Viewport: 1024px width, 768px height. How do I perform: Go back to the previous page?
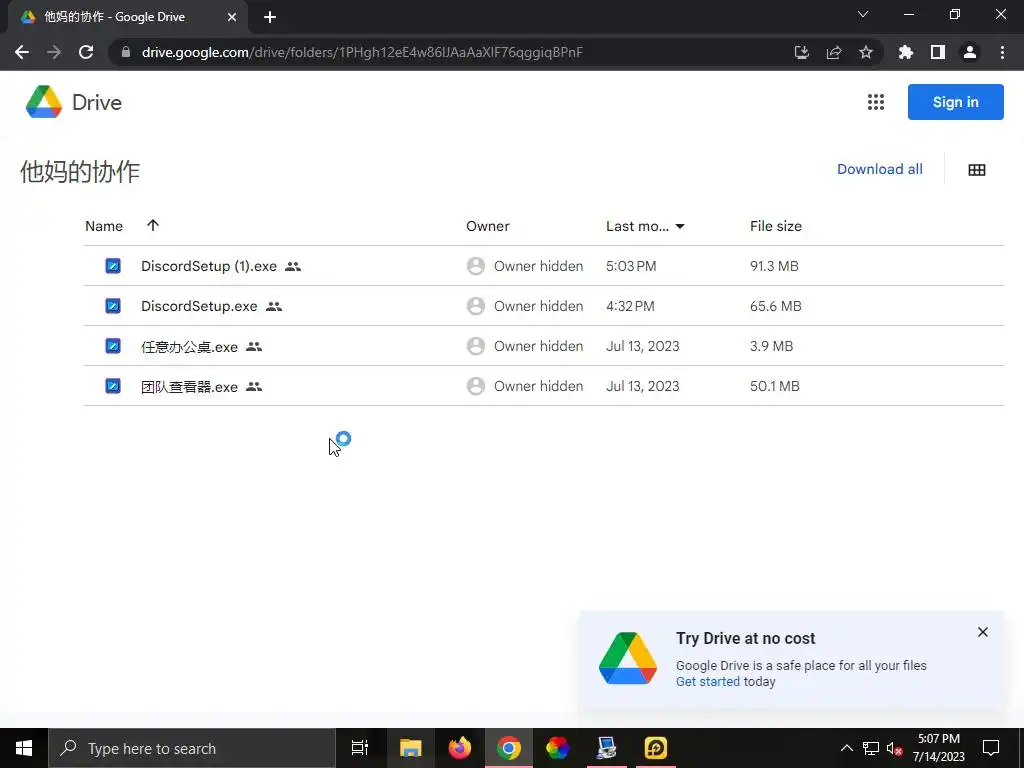(x=22, y=52)
